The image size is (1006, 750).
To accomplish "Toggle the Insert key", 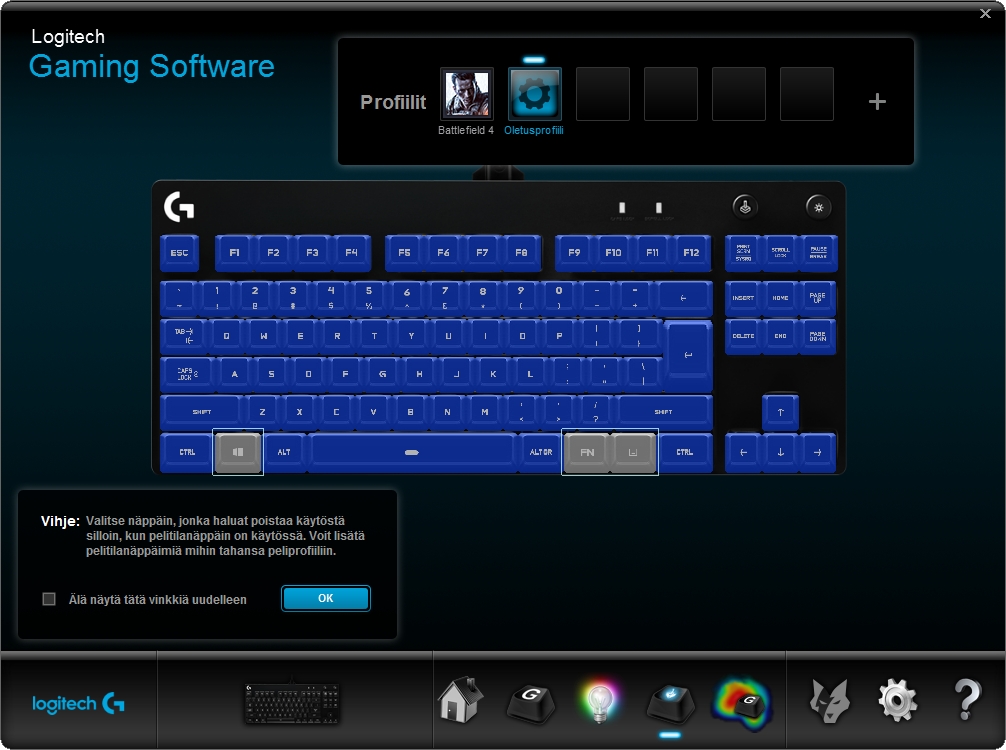I will click(x=743, y=298).
